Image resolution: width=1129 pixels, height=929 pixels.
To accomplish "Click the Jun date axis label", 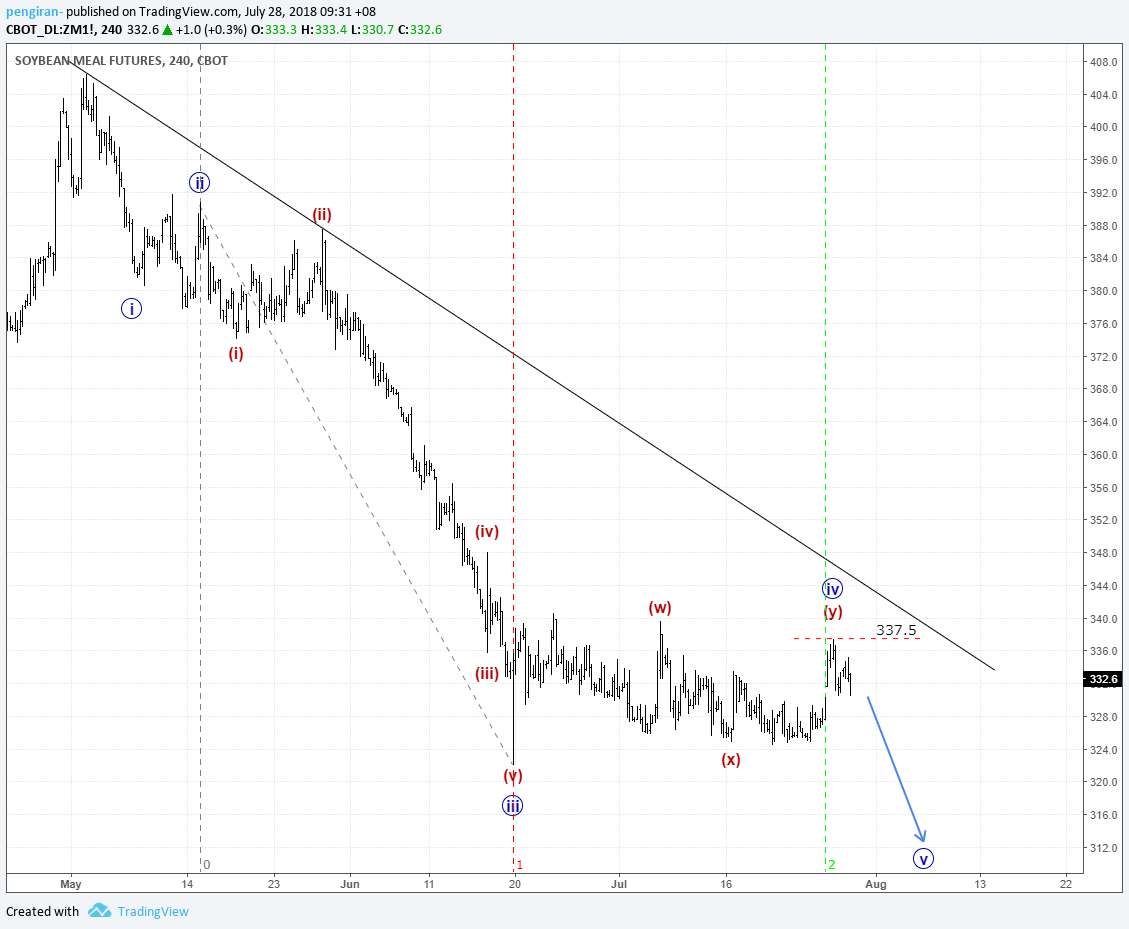I will (x=350, y=884).
